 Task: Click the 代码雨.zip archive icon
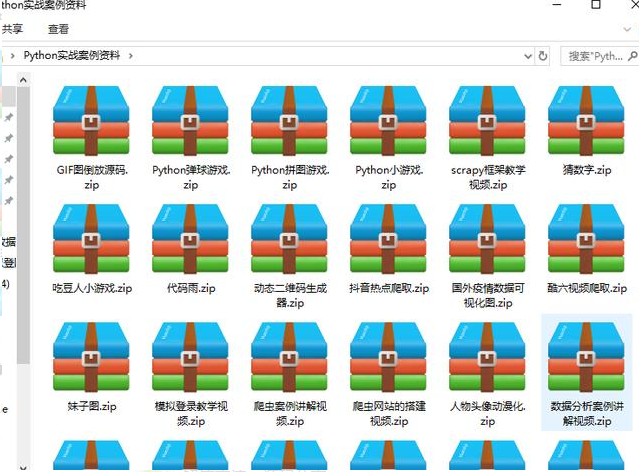(190, 239)
